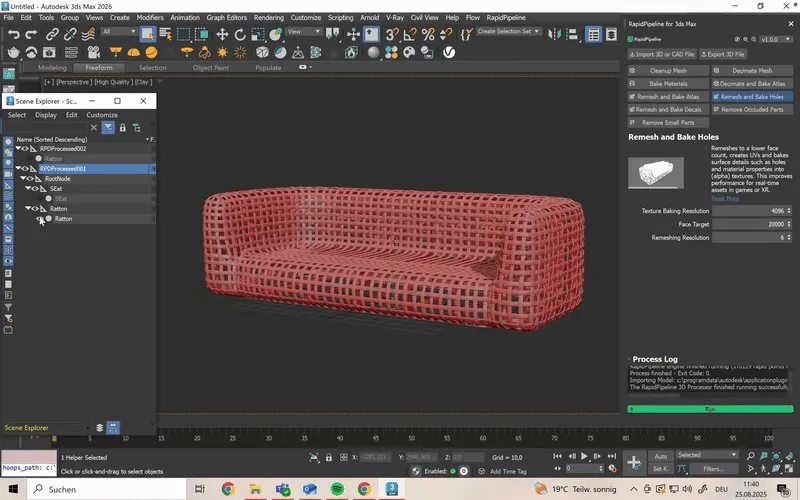Click the Select by Name icon
Screen dimensions: 800x500
point(166,34)
